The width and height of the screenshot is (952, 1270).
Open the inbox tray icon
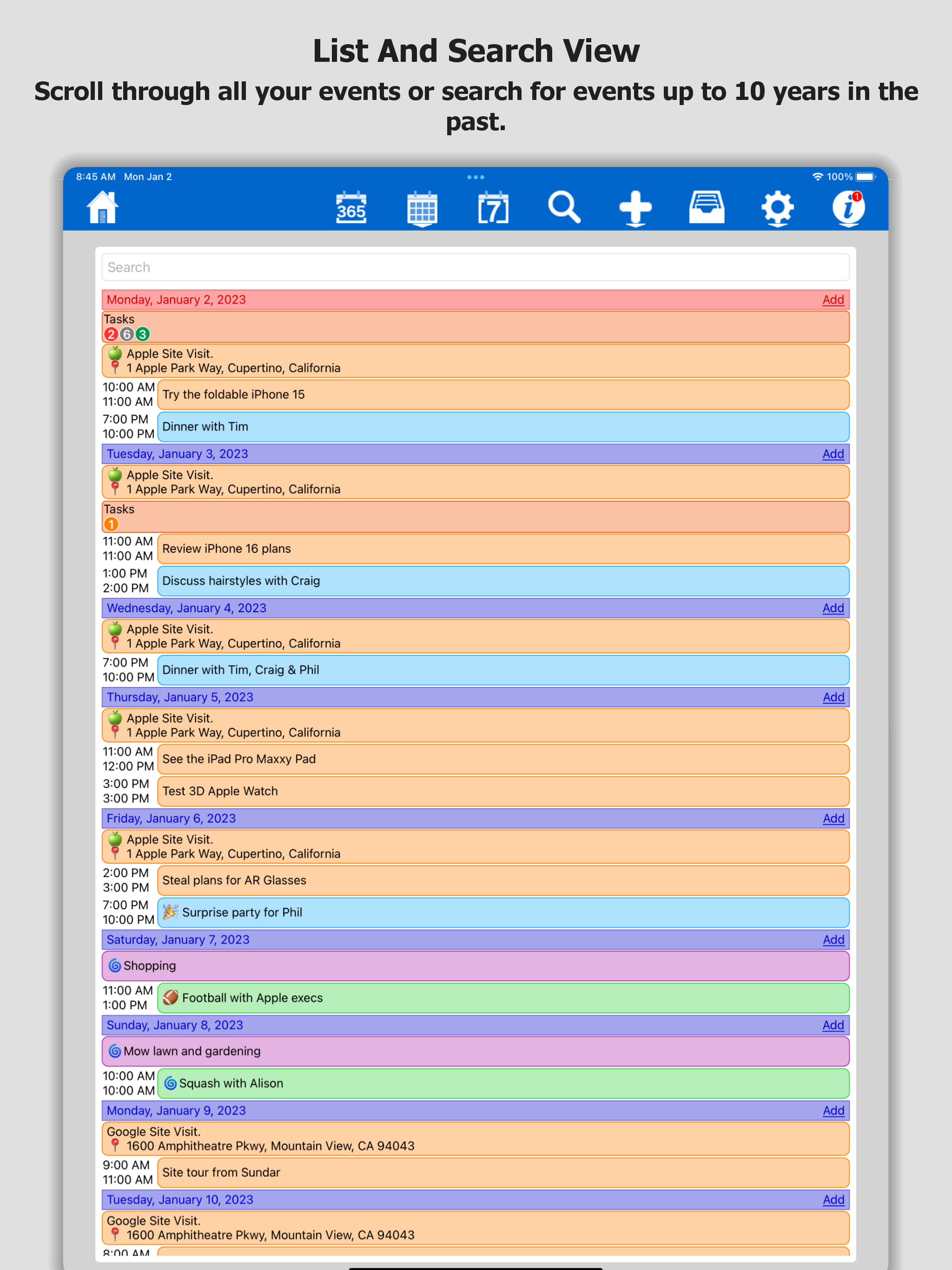706,207
